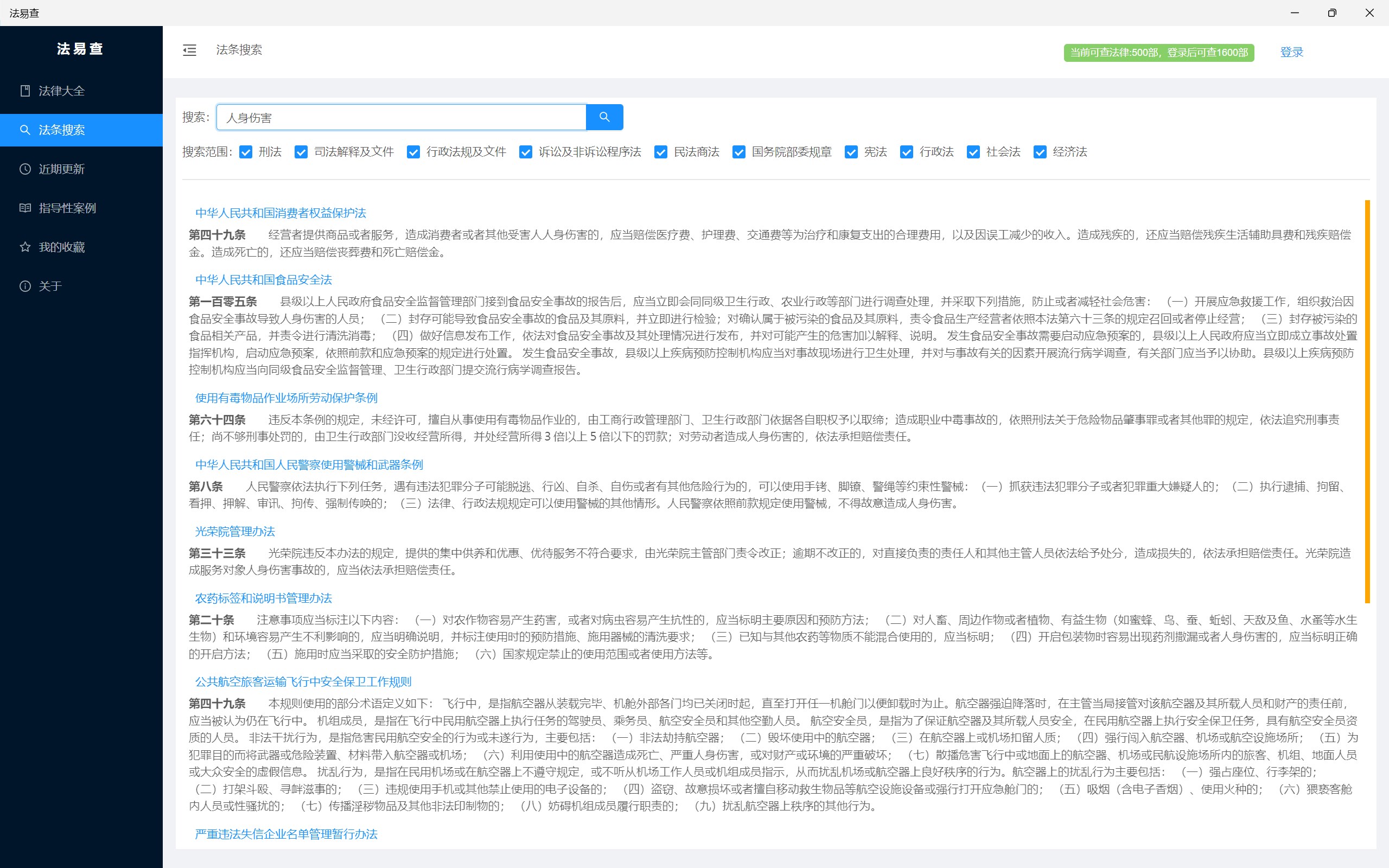Uncheck the 宪法 checkbox
Screen dimensions: 1389x868
[x=851, y=152]
